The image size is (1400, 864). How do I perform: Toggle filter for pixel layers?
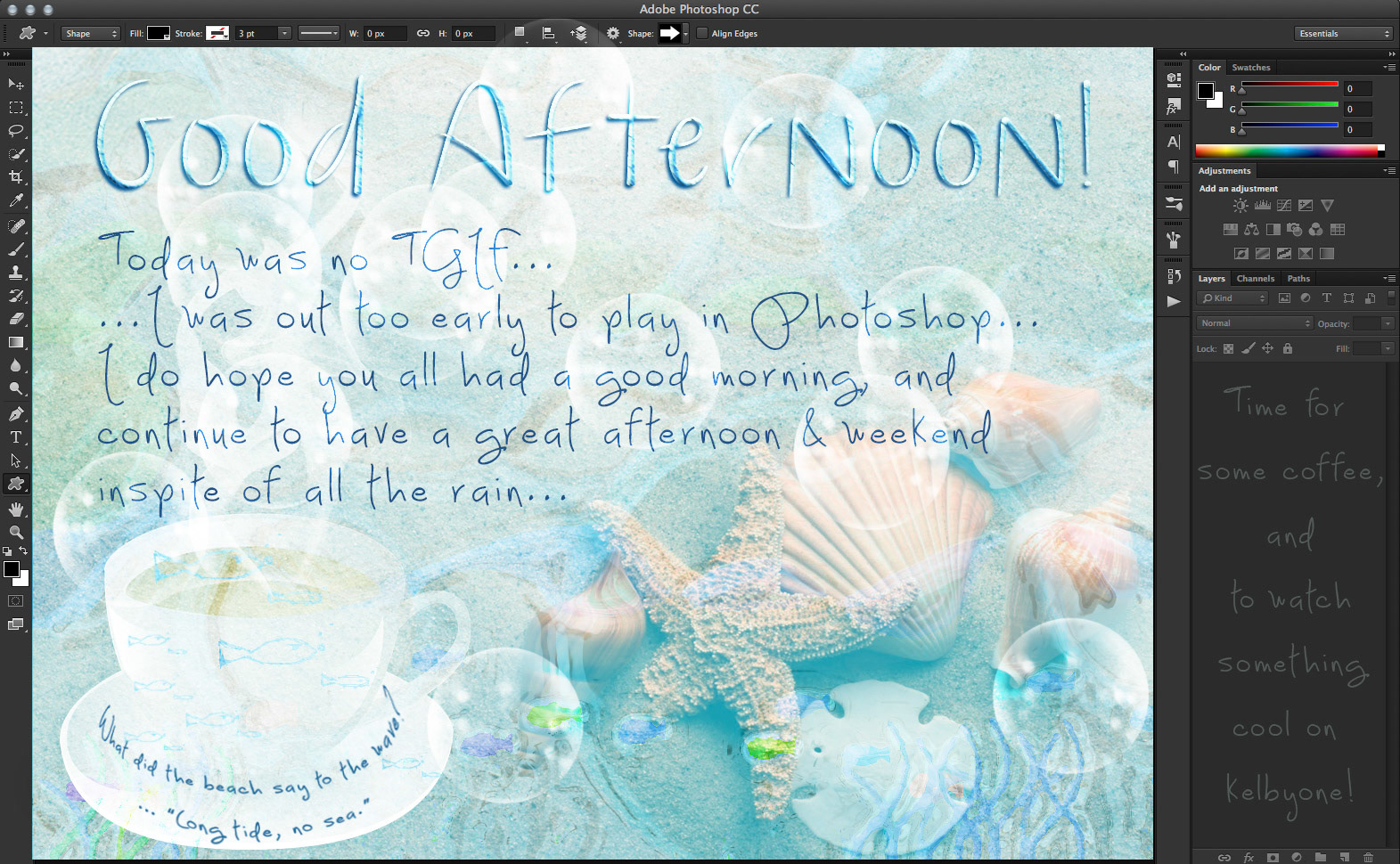(1284, 298)
